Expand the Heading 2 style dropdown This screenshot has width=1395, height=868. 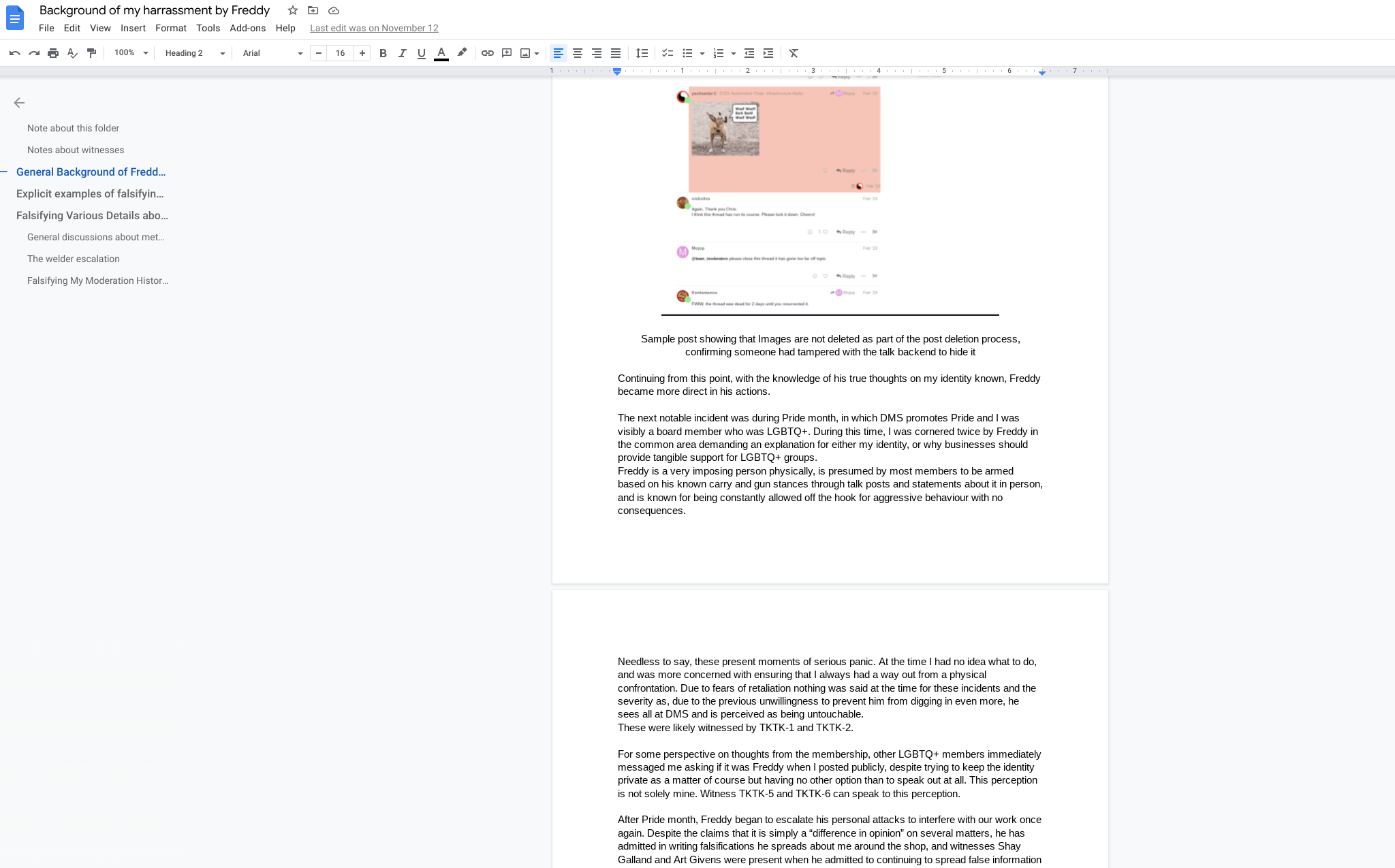pos(195,53)
